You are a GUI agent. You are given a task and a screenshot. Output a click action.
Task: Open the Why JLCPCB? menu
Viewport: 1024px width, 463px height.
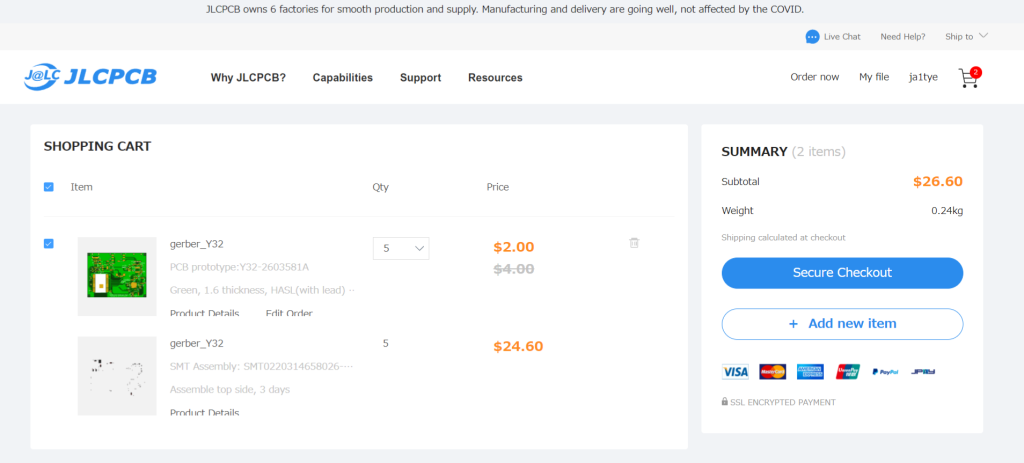coord(248,78)
